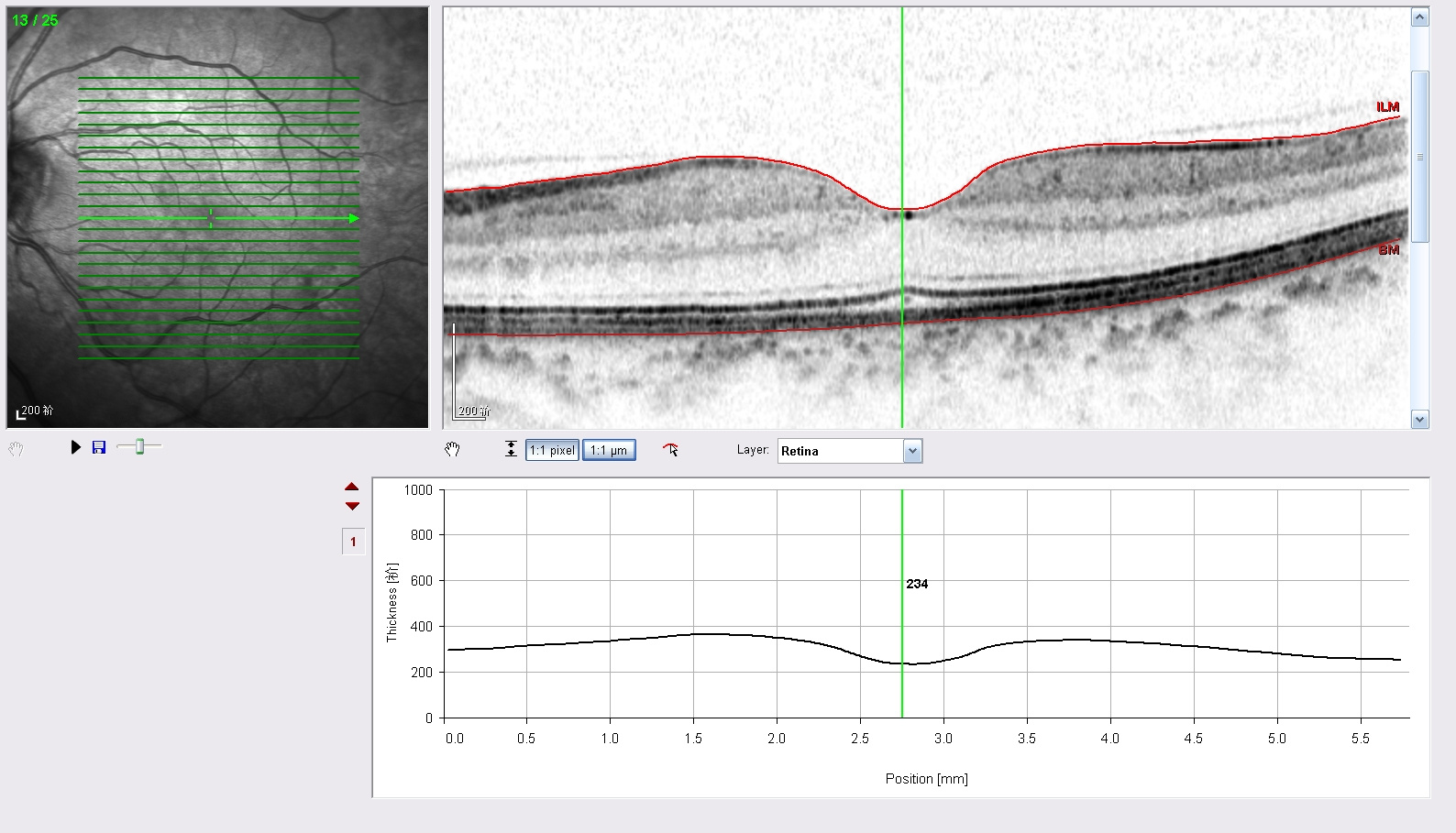The height and width of the screenshot is (833, 1456).
Task: Click the 234 thickness value in graph
Action: 917,584
